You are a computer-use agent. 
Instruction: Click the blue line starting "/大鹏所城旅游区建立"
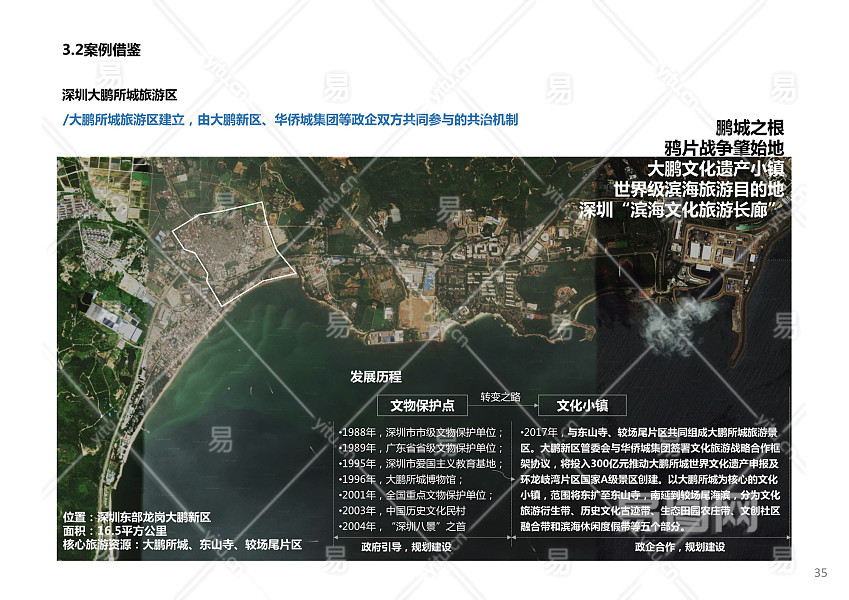(291, 120)
